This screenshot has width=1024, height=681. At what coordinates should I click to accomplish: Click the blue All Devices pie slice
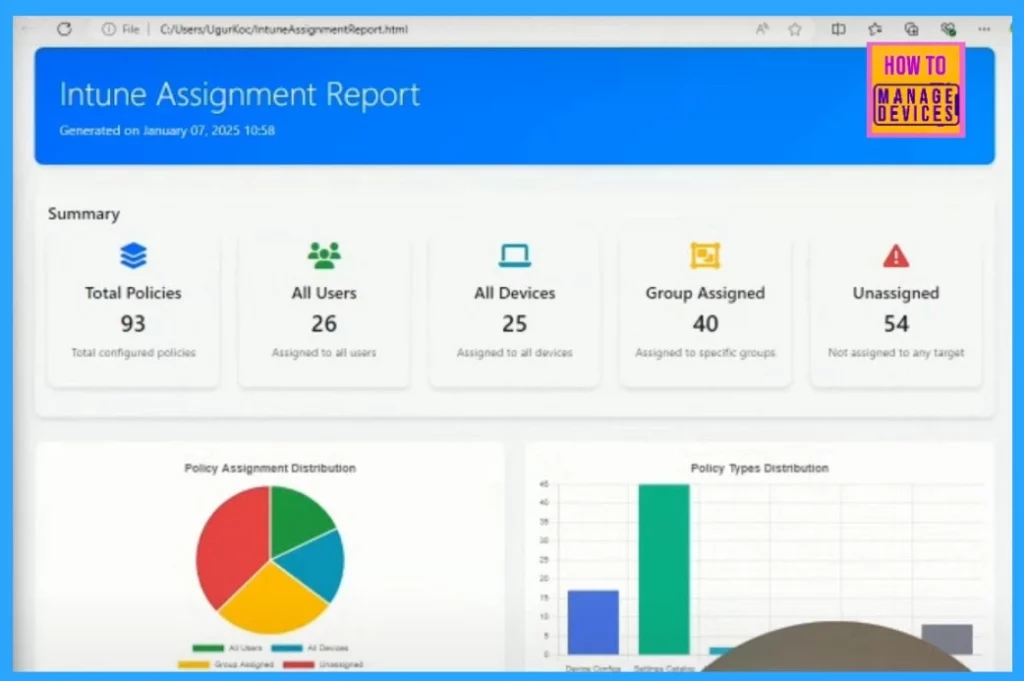(313, 565)
